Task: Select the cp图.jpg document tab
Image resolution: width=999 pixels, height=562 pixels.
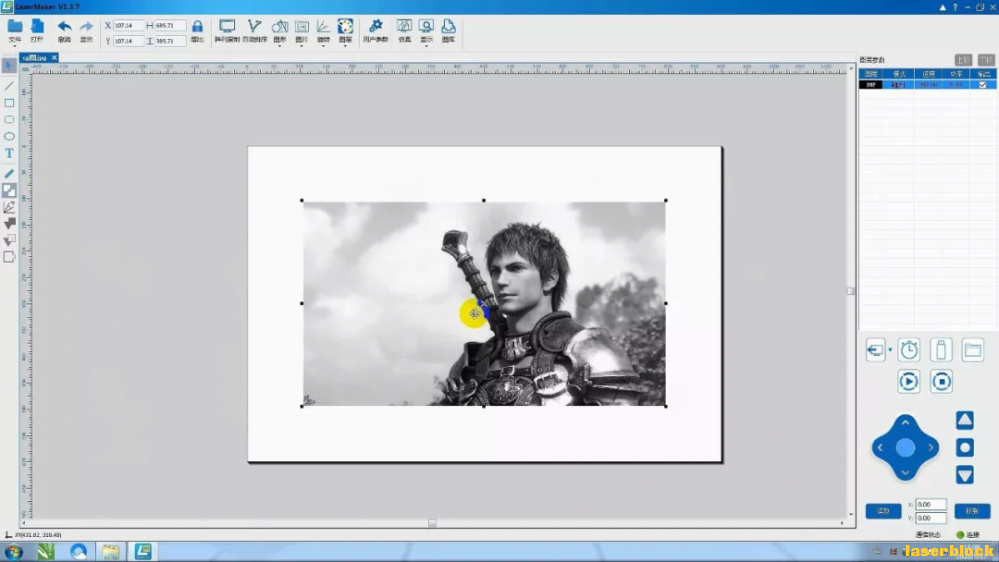Action: pos(34,58)
